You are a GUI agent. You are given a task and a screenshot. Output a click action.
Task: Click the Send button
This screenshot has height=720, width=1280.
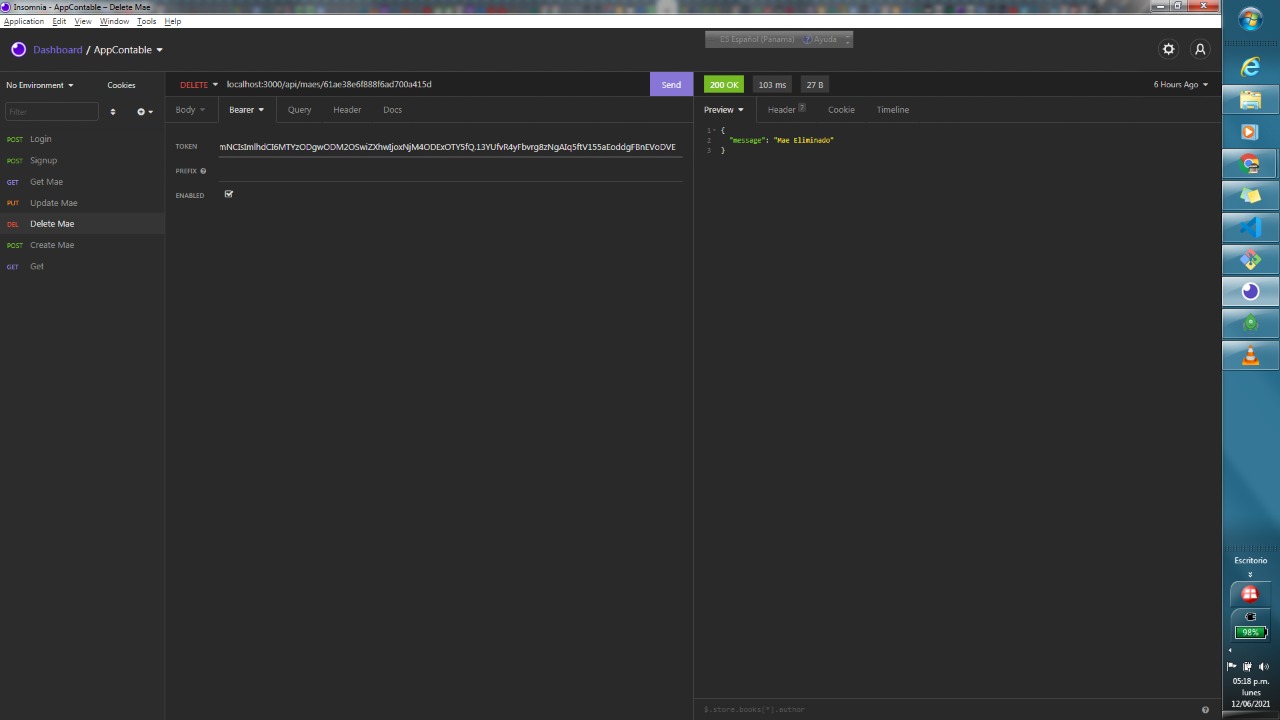(670, 84)
